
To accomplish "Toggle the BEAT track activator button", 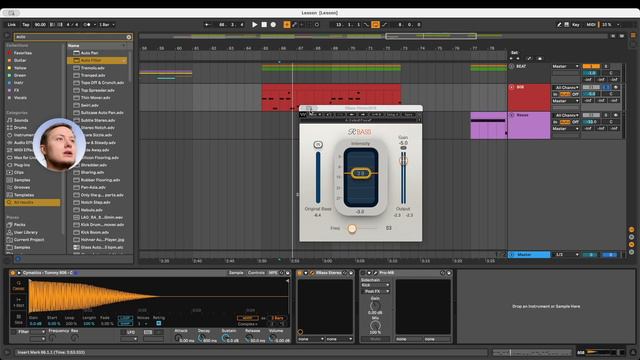I will 591,66.
